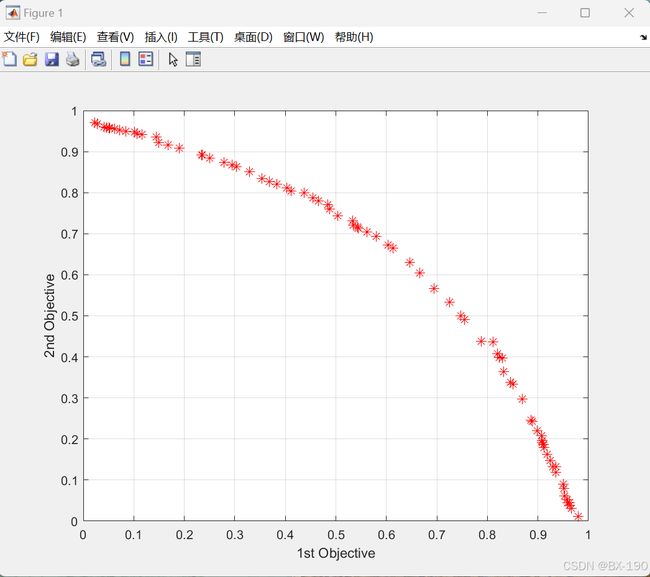The width and height of the screenshot is (650, 577).
Task: Click the 0.5 tick label on y-axis
Action: 69,316
